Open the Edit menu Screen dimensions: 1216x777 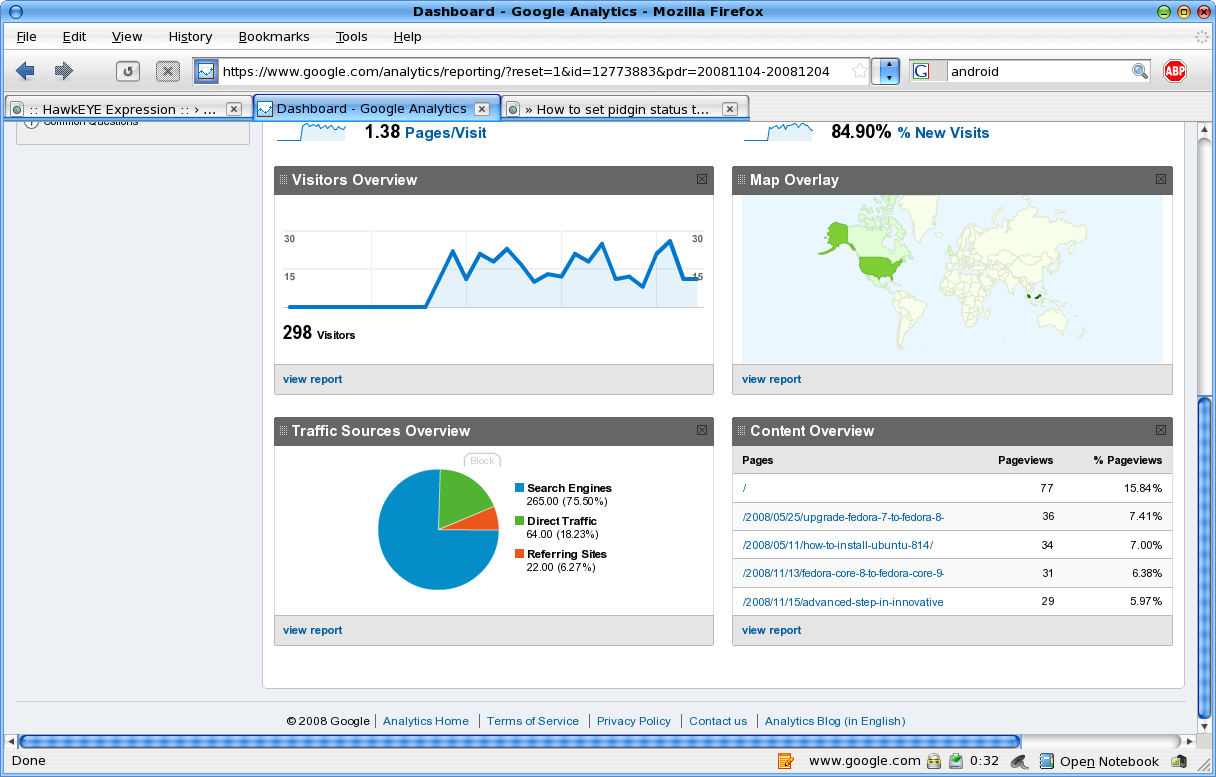pos(74,36)
